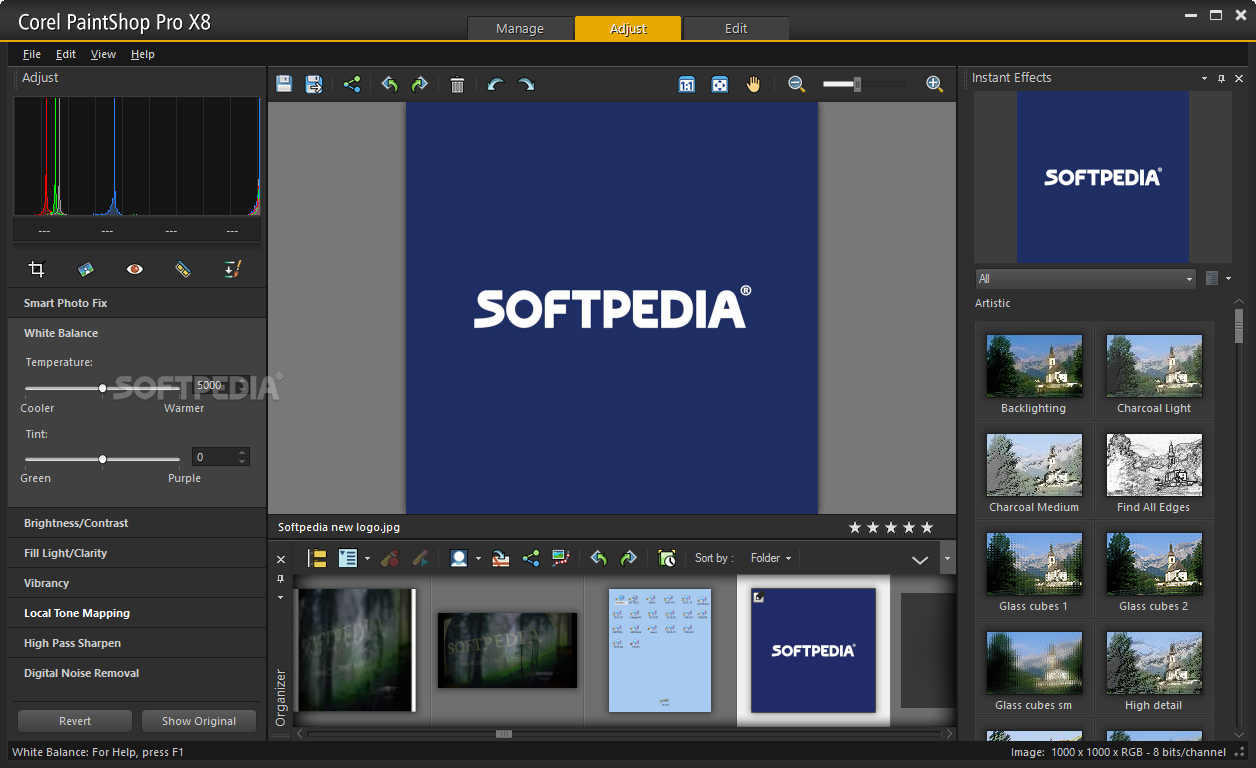1256x768 pixels.
Task: Click the Share icon in the top toolbar
Action: pyautogui.click(x=352, y=85)
